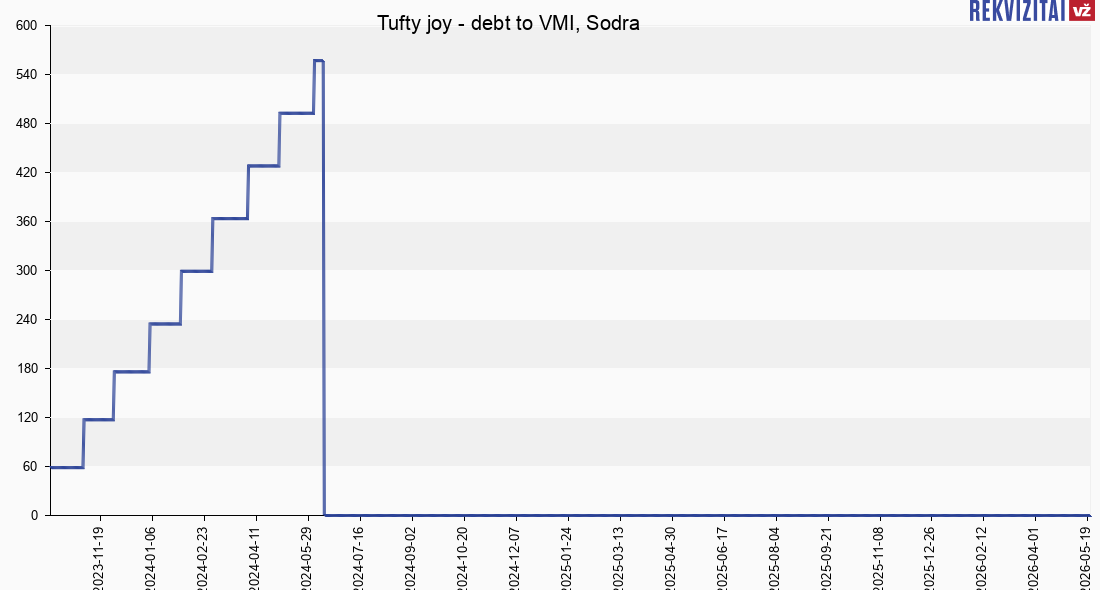Click the 2024-01-06 date tick label
The width and height of the screenshot is (1100, 590).
coord(152,558)
